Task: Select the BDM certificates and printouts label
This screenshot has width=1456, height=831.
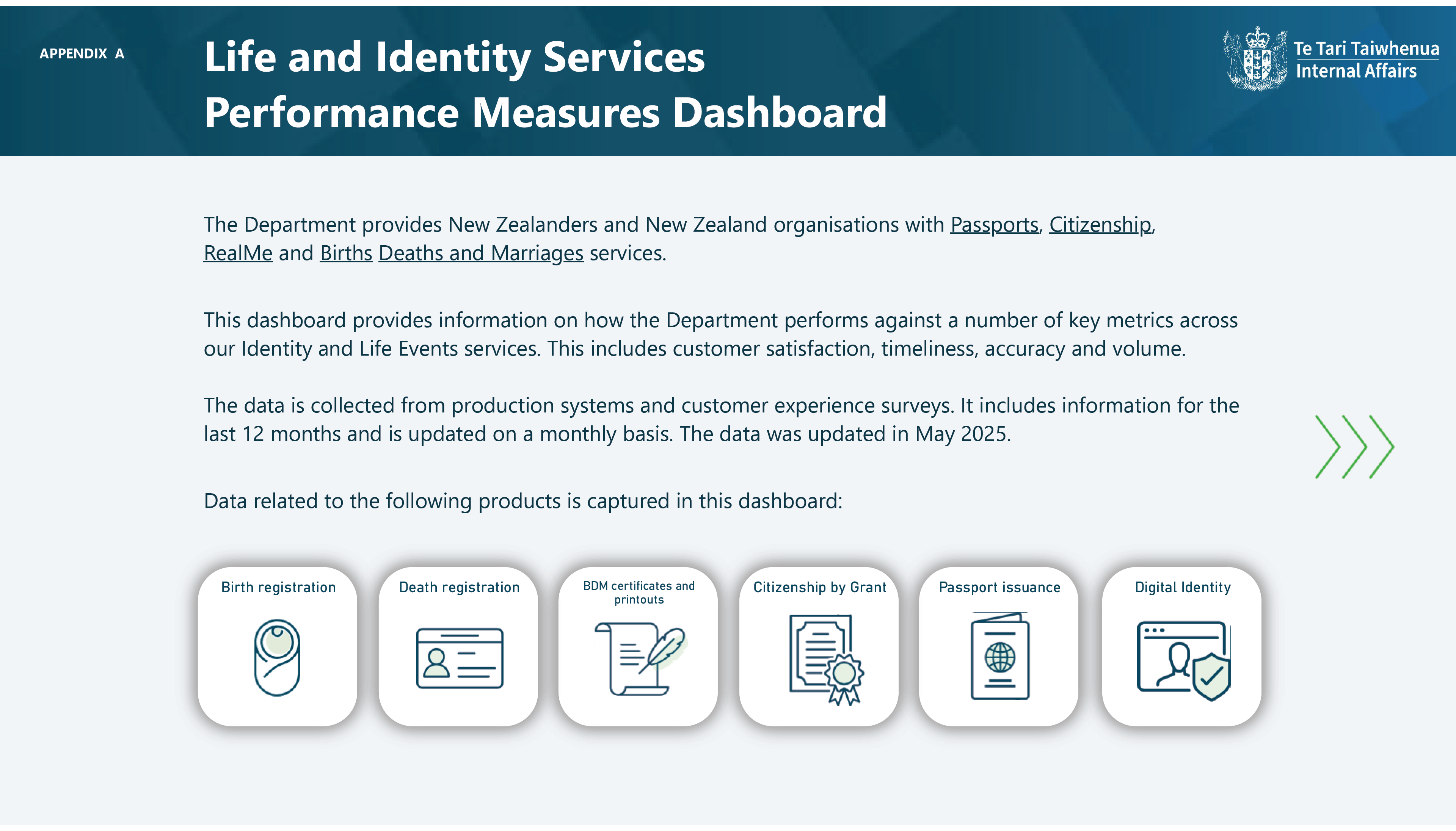Action: click(639, 593)
